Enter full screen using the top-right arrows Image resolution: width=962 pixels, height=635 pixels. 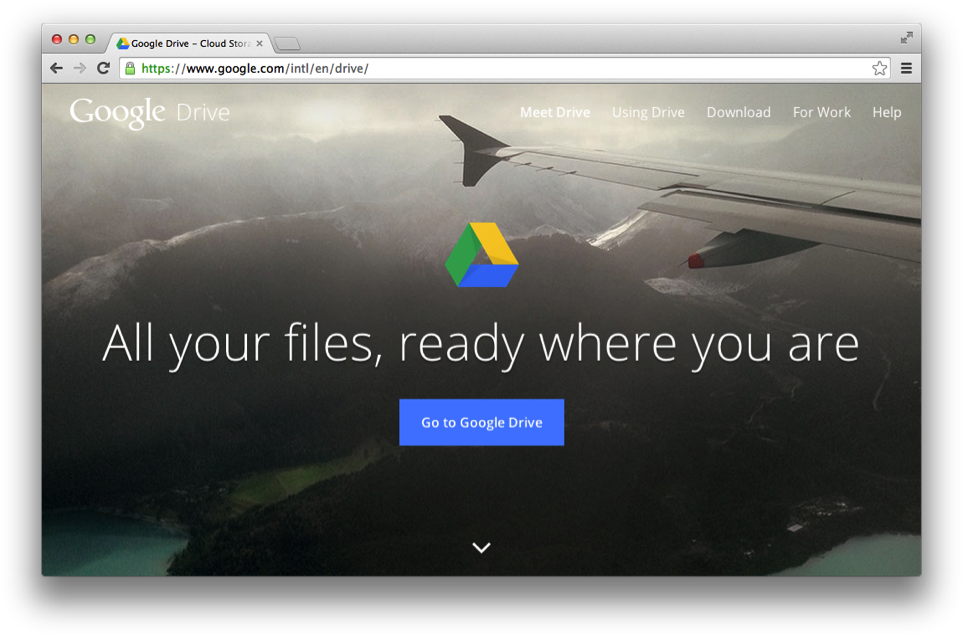[906, 38]
